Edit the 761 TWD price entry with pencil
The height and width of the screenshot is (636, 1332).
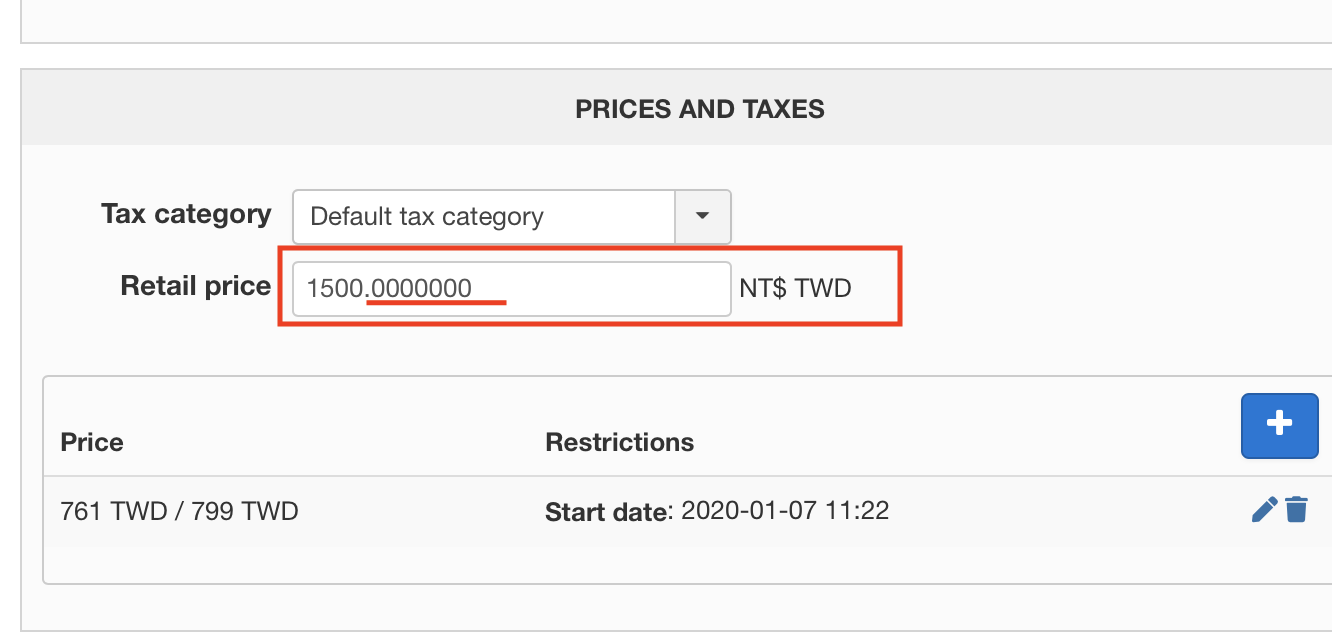[x=1264, y=510]
